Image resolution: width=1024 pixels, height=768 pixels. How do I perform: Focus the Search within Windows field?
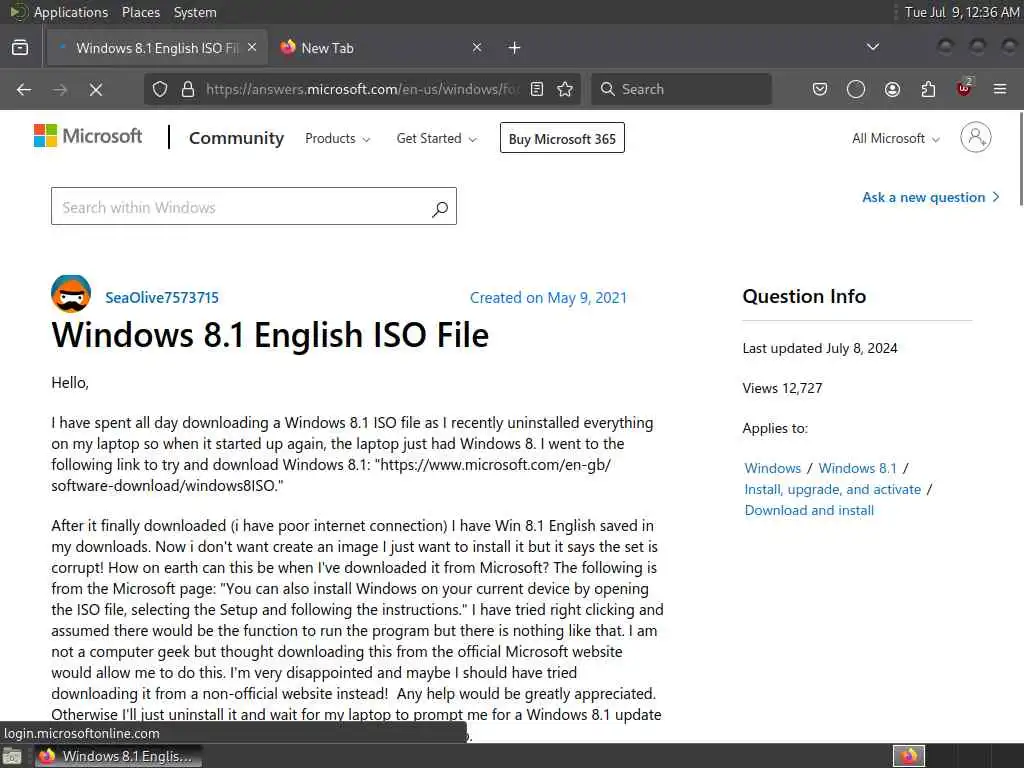coord(254,206)
